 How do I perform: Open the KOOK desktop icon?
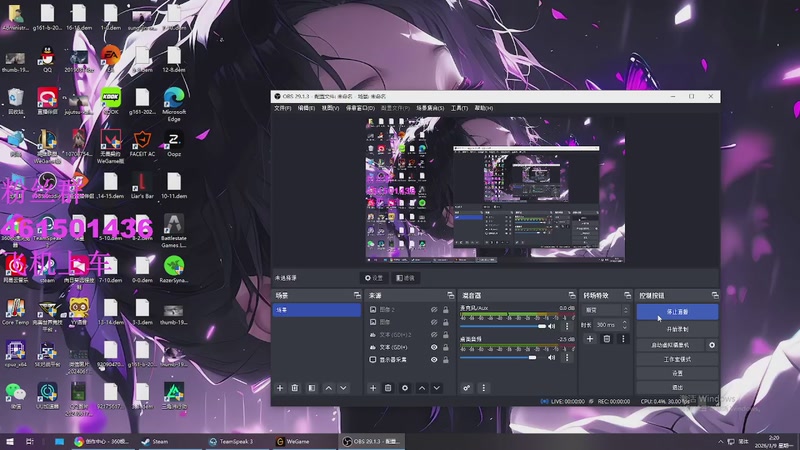coord(111,101)
